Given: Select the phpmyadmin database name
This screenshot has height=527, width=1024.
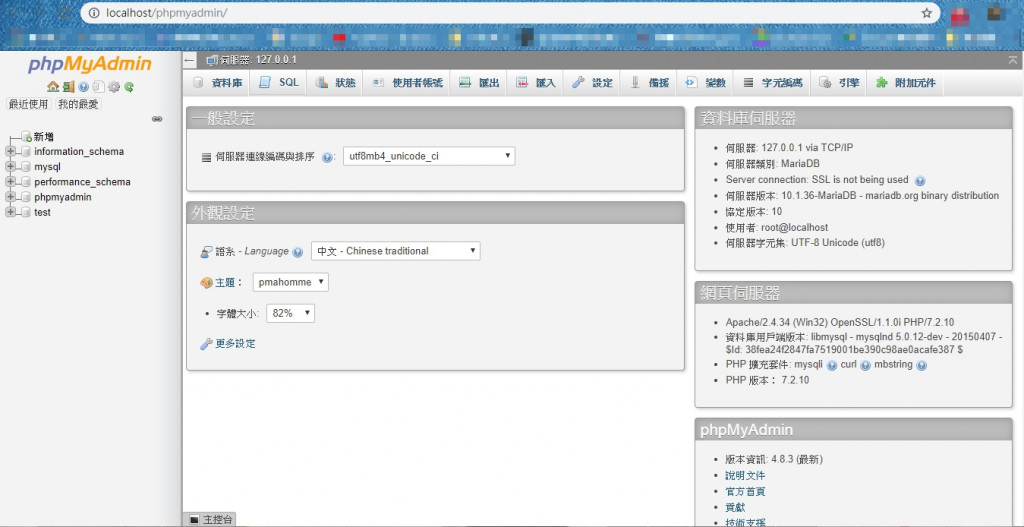Looking at the screenshot, I should tap(63, 197).
